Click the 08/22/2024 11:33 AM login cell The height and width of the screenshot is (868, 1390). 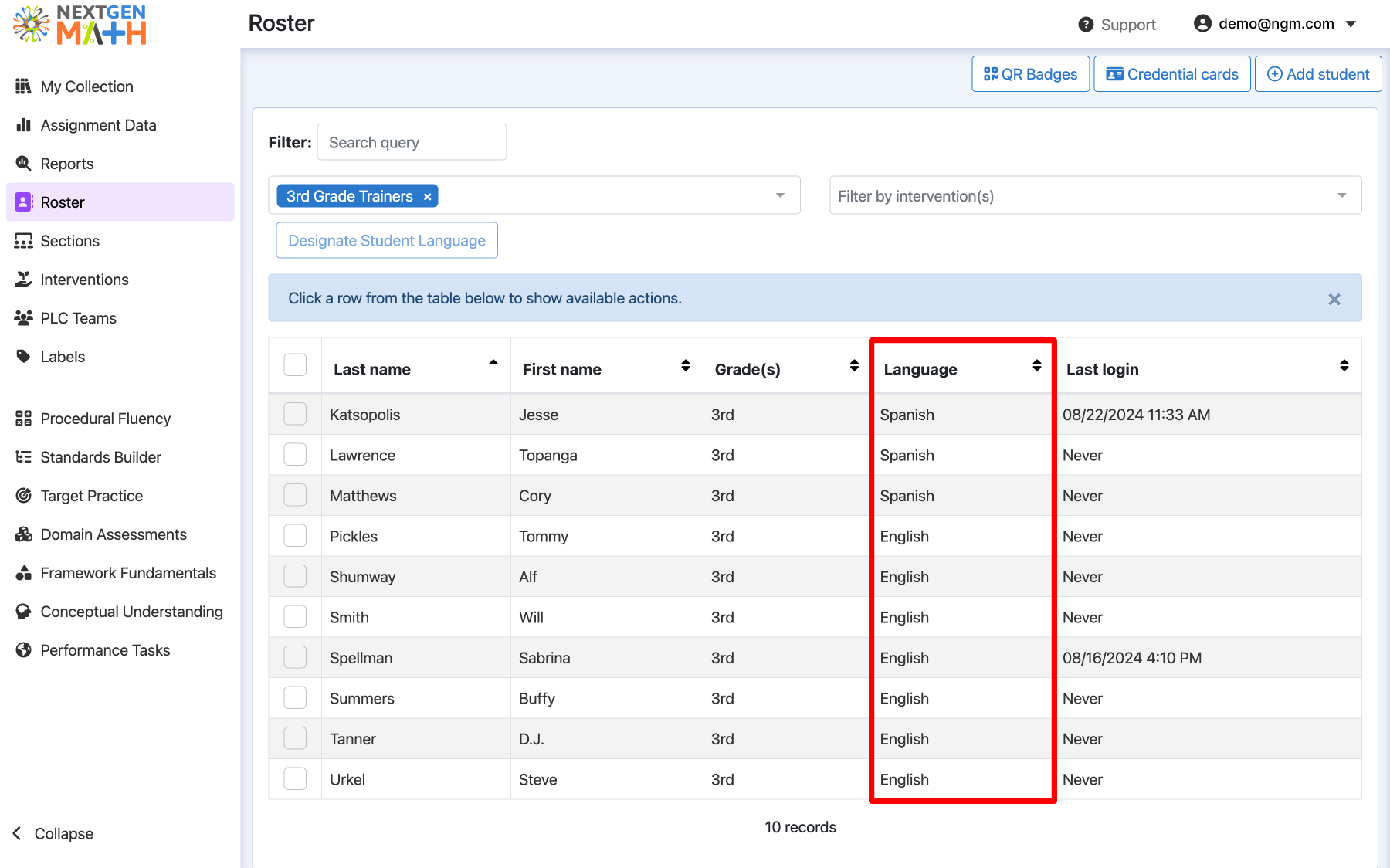tap(1208, 415)
